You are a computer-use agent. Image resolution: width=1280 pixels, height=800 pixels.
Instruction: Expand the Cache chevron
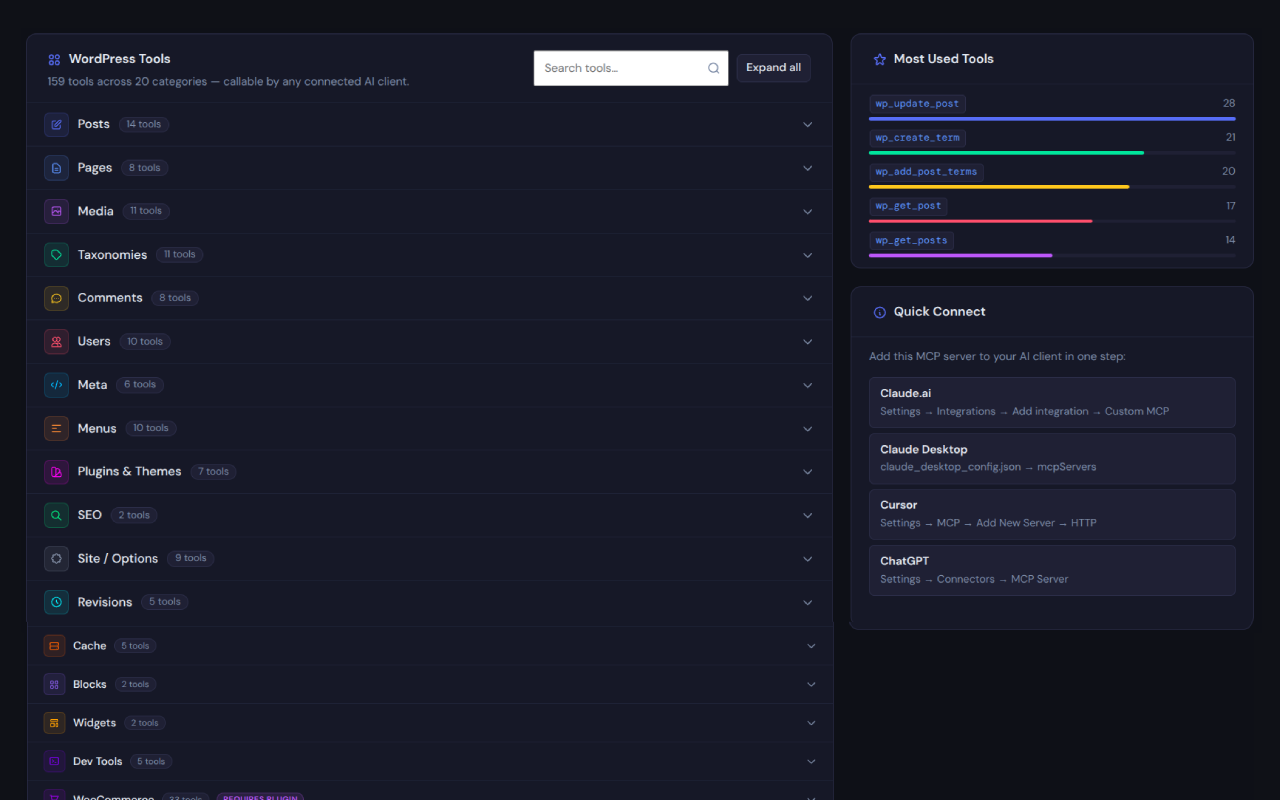click(x=811, y=646)
